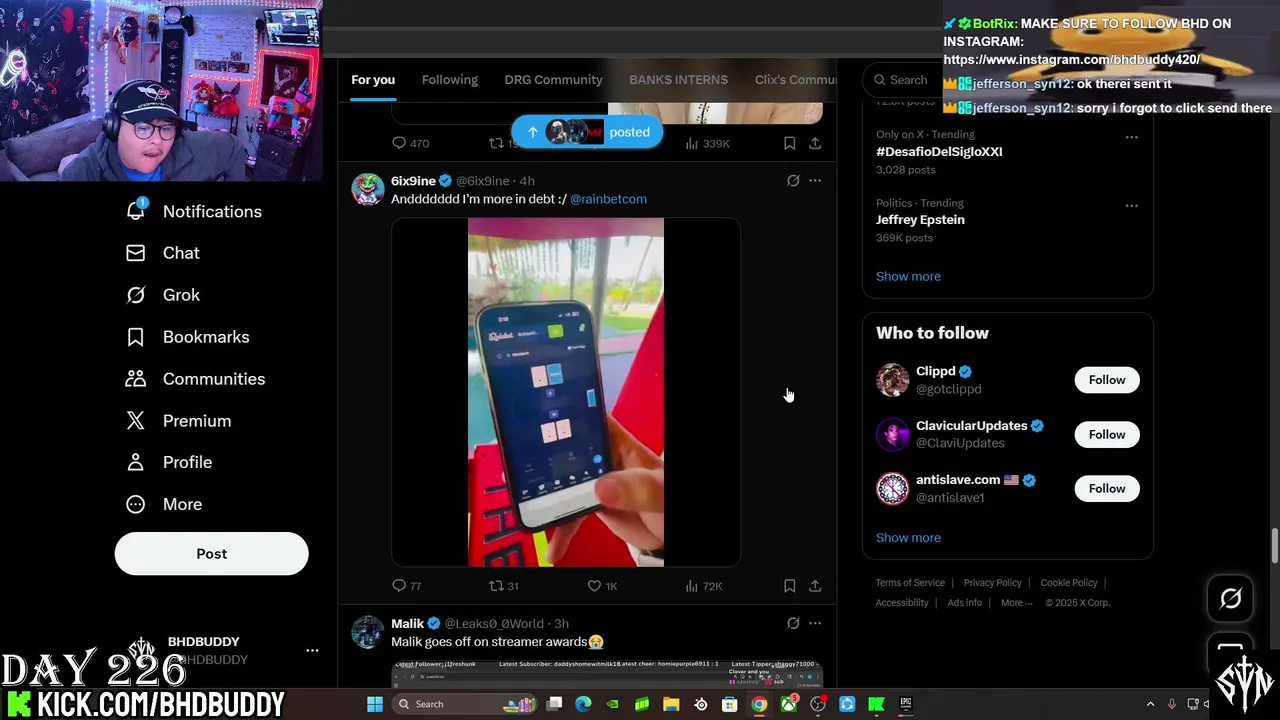
Task: Open Microsoft Edge from the taskbar
Action: click(x=583, y=704)
